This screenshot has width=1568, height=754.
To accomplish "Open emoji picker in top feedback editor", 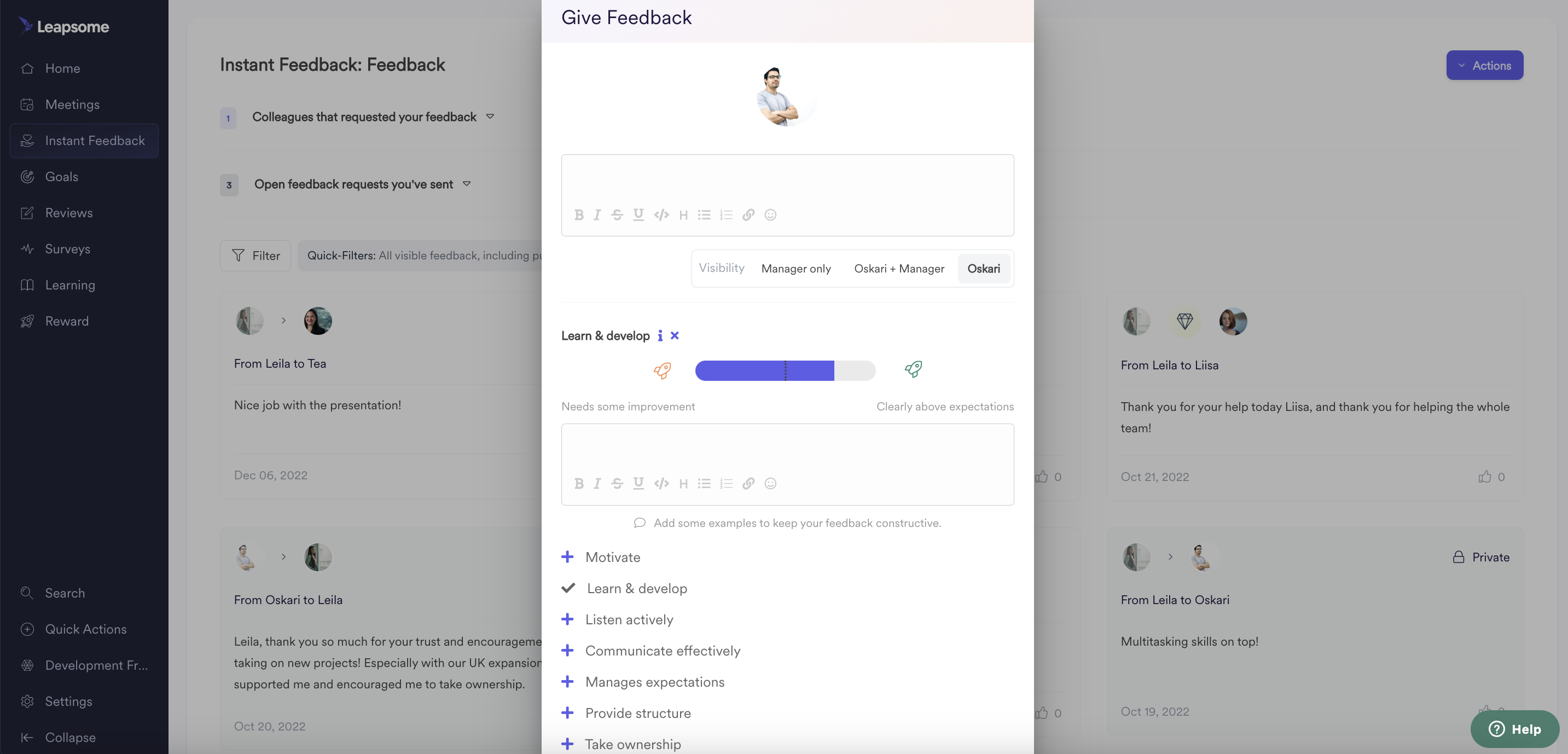I will point(771,215).
